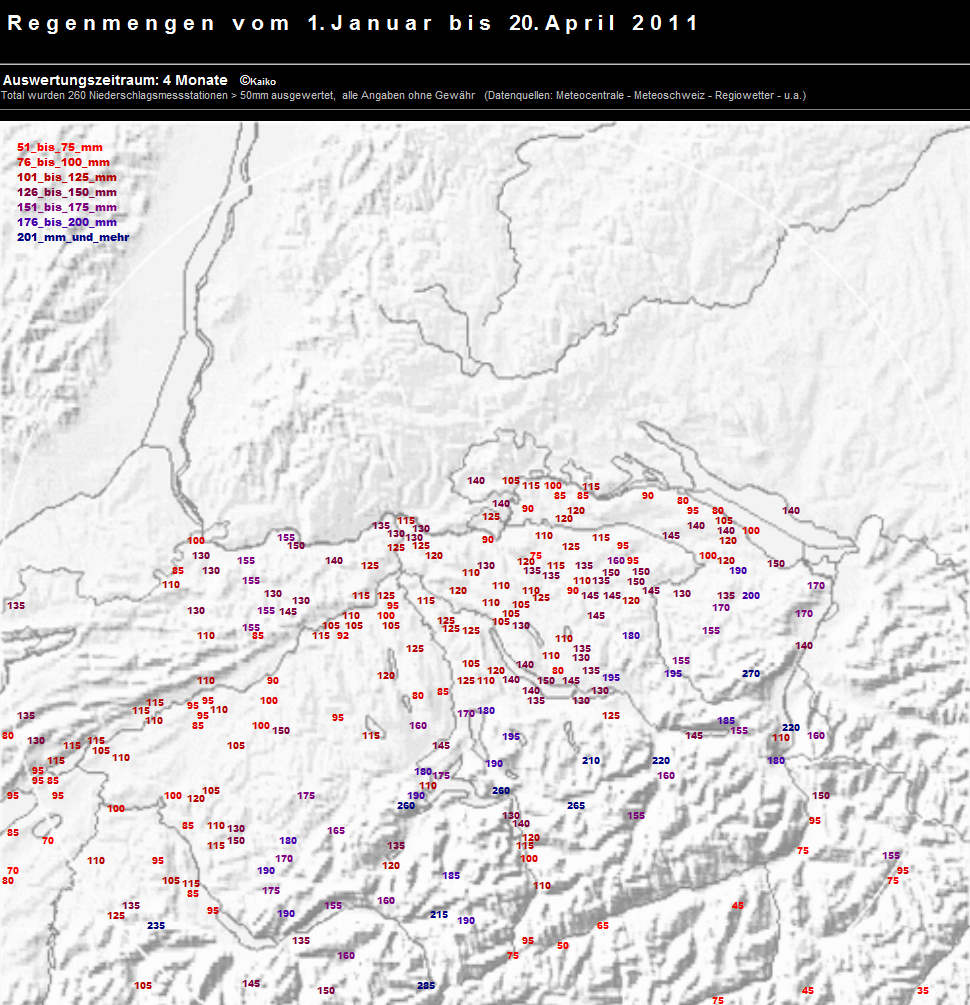
Task: Click the 50 mm station value
Action: [563, 945]
